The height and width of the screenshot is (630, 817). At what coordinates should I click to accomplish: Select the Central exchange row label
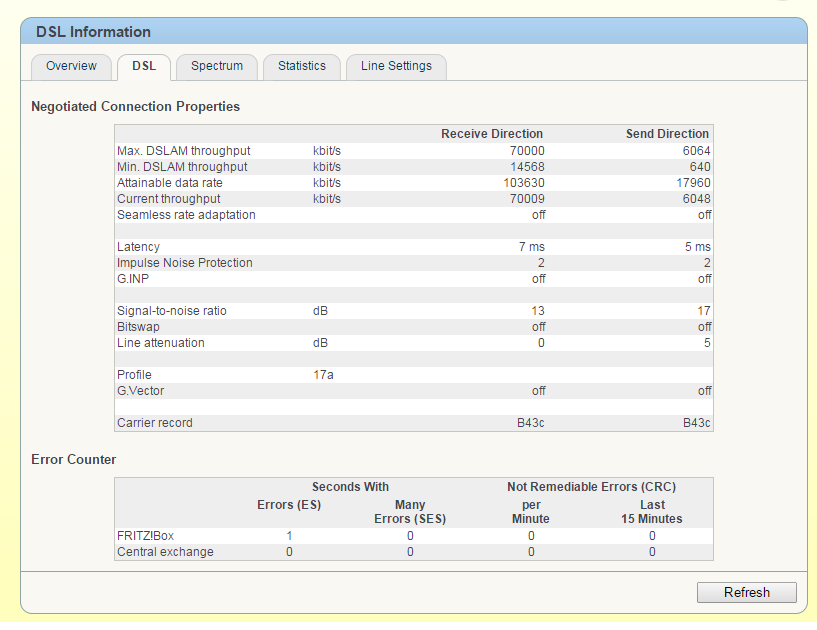(165, 552)
